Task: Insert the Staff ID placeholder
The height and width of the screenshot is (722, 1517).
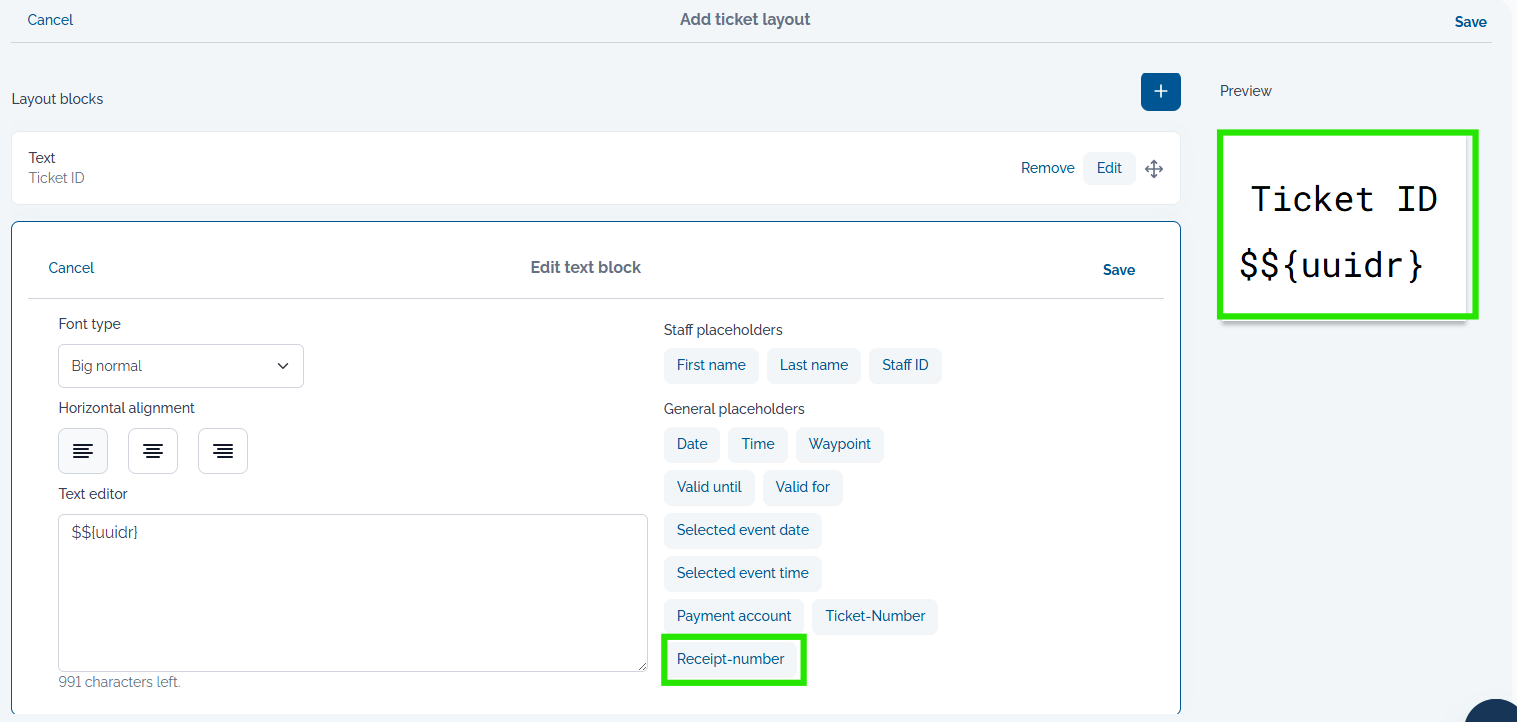Action: click(x=905, y=365)
